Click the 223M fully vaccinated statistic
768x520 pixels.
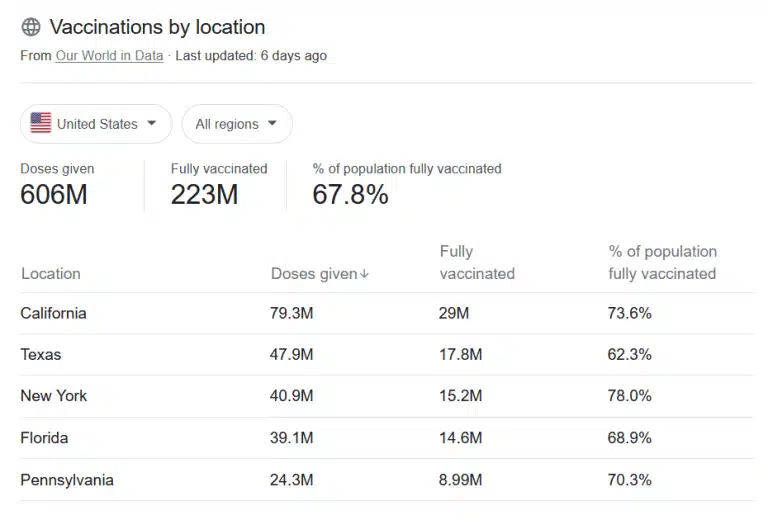tap(204, 194)
